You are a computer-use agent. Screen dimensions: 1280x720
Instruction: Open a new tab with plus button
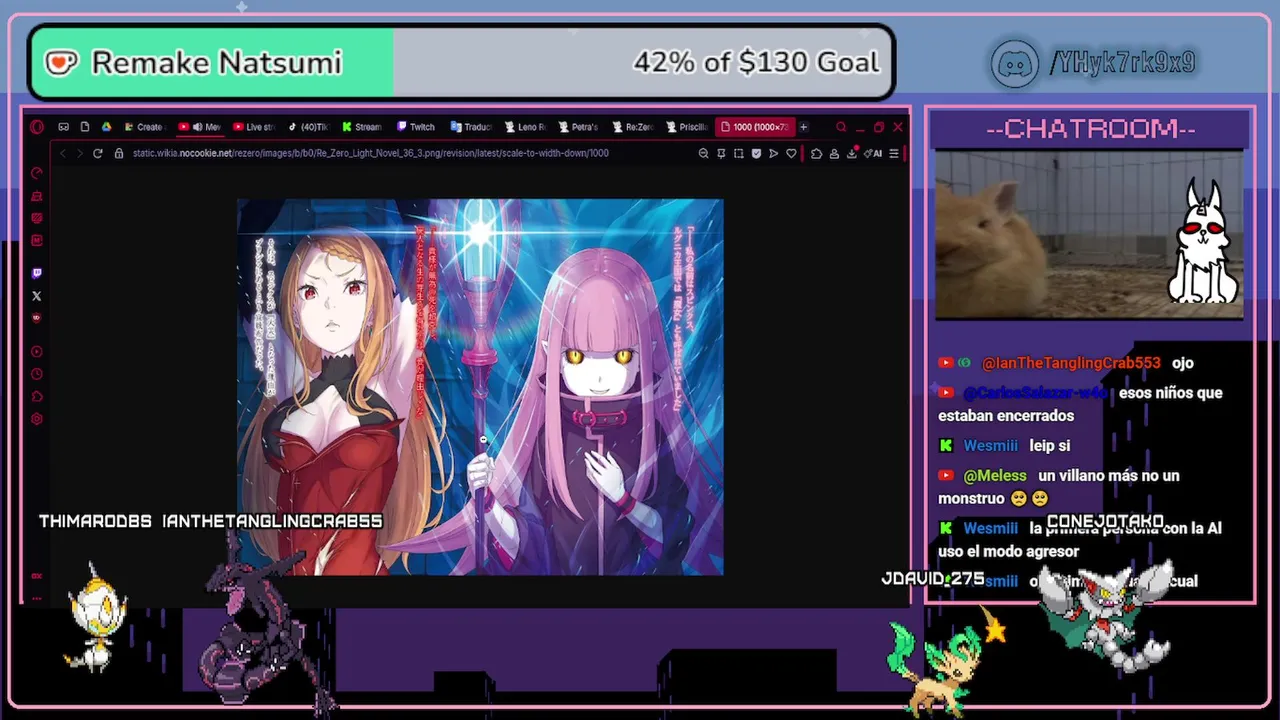pos(803,127)
